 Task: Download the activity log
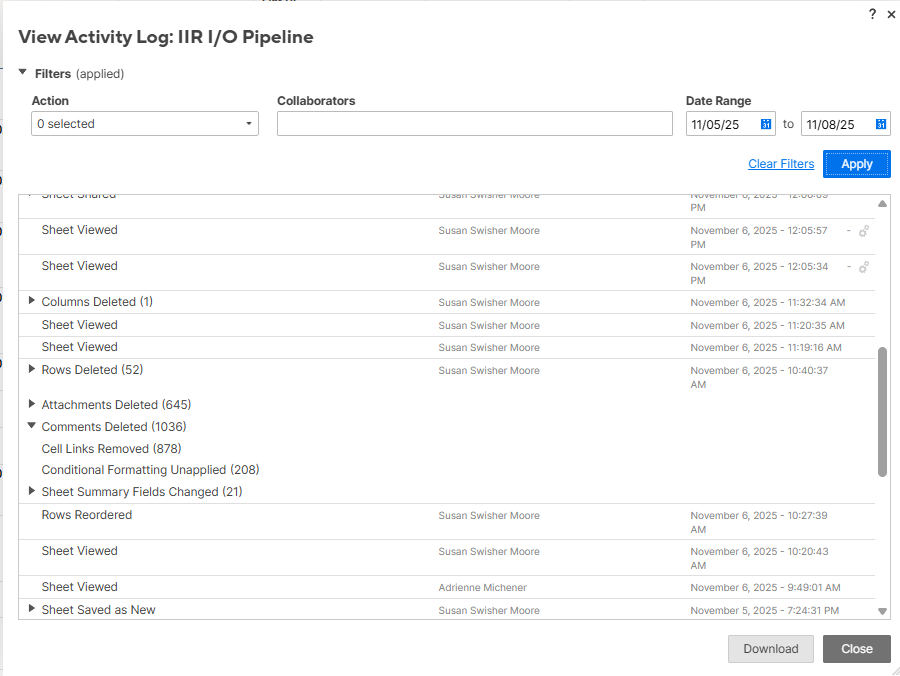click(x=770, y=648)
